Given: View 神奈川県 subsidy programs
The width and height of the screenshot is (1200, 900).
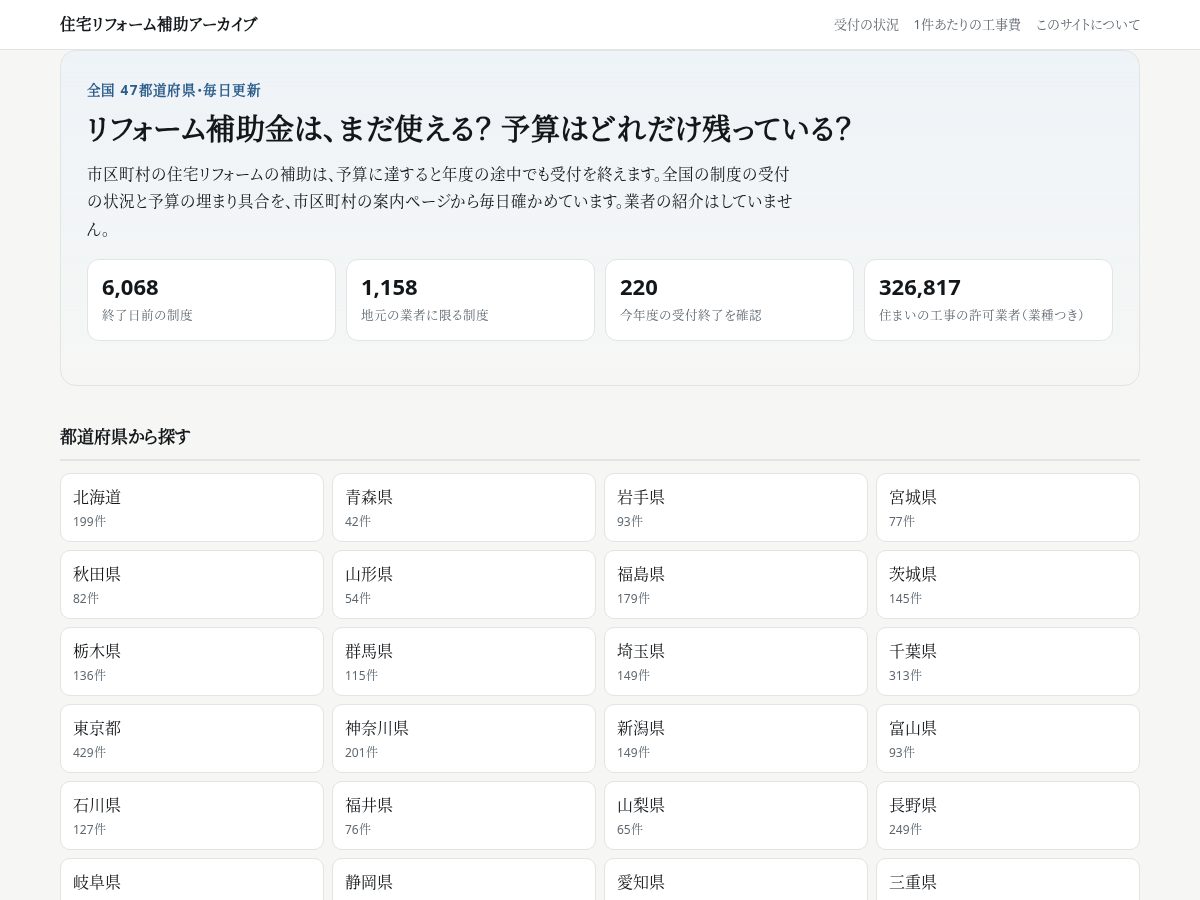Looking at the screenshot, I should (x=464, y=738).
